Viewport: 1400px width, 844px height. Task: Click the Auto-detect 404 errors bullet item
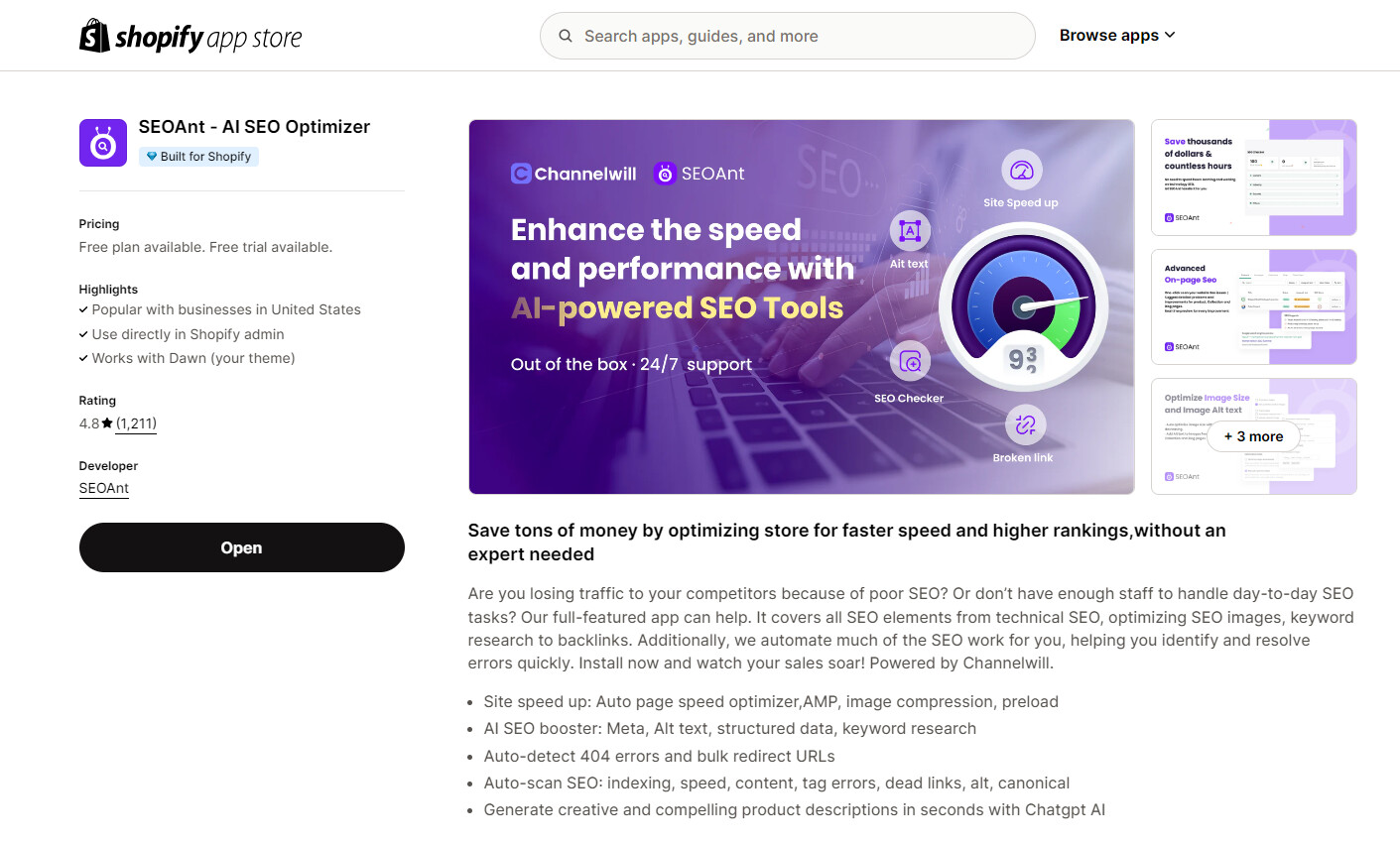(660, 756)
